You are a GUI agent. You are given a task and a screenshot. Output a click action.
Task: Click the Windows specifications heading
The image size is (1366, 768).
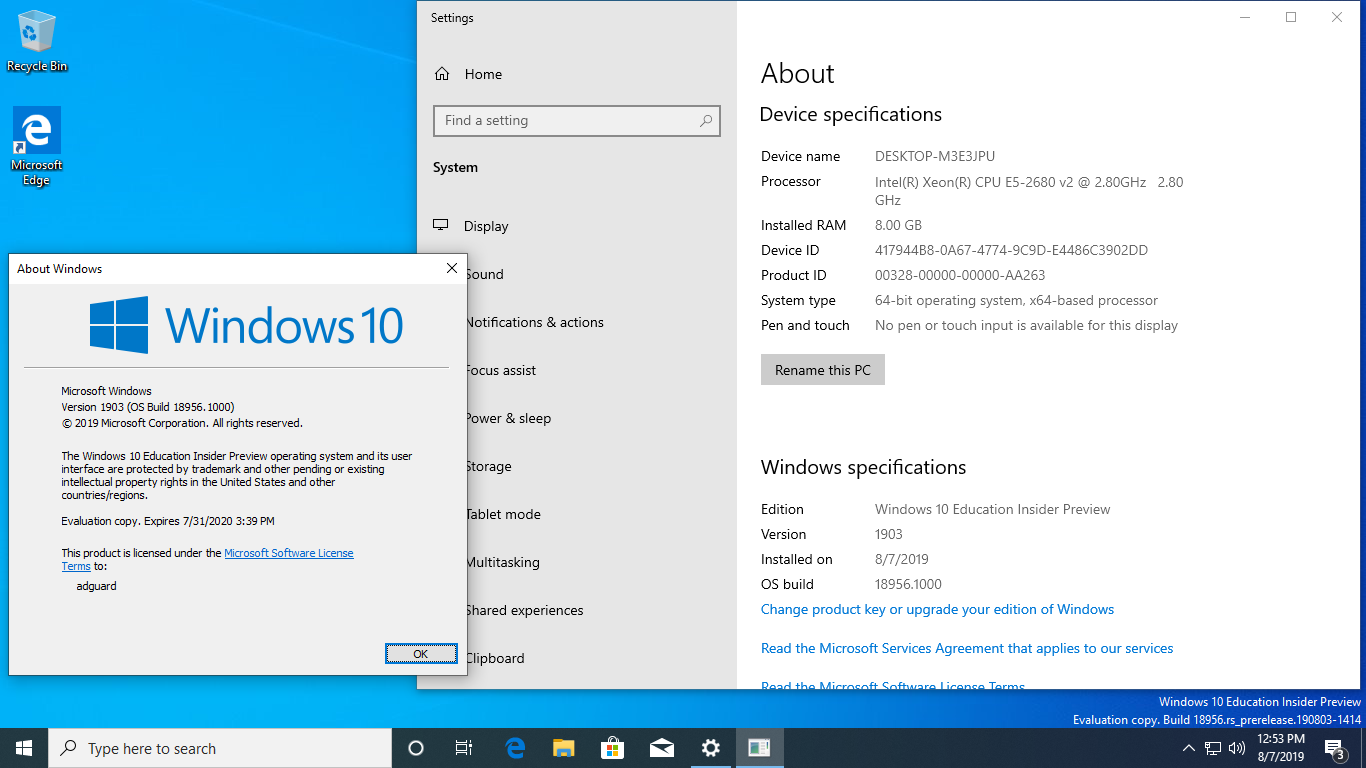864,467
